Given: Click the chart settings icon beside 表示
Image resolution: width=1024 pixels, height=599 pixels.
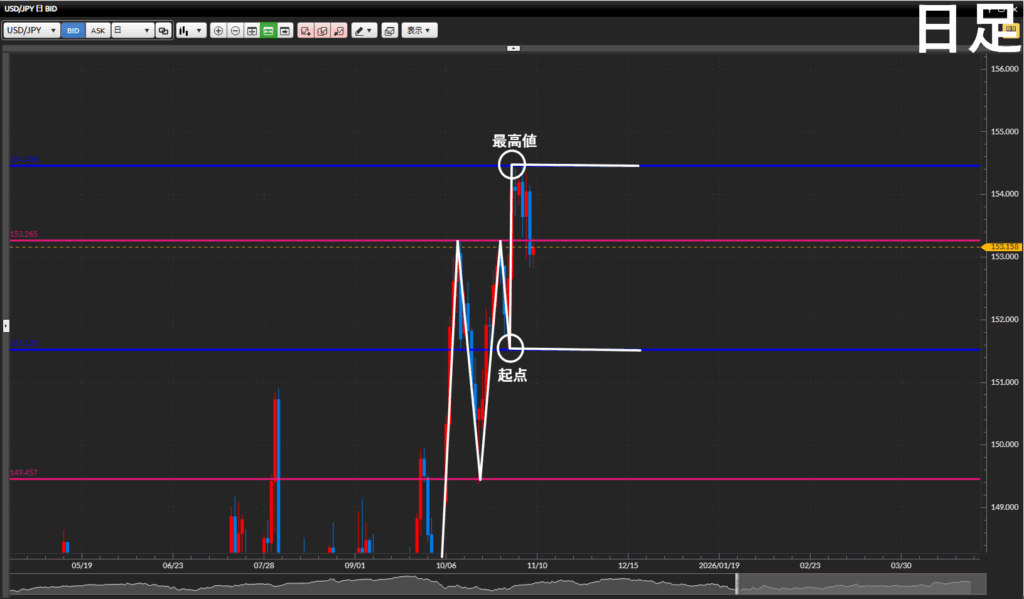Looking at the screenshot, I should (389, 31).
